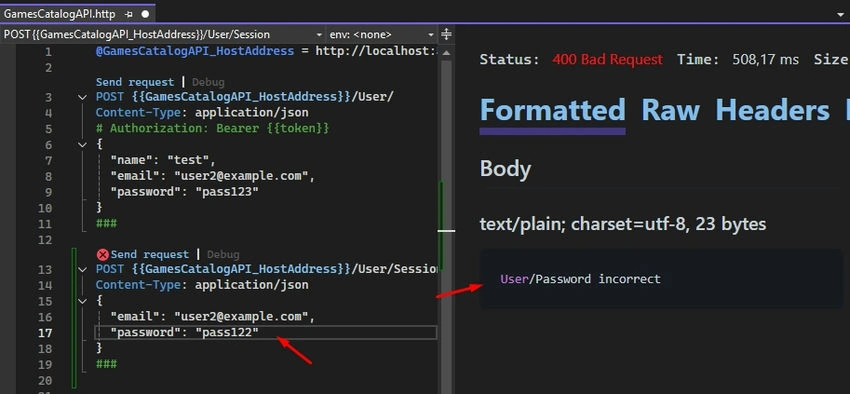Collapse the JSON body starting at line 15

(x=82, y=301)
